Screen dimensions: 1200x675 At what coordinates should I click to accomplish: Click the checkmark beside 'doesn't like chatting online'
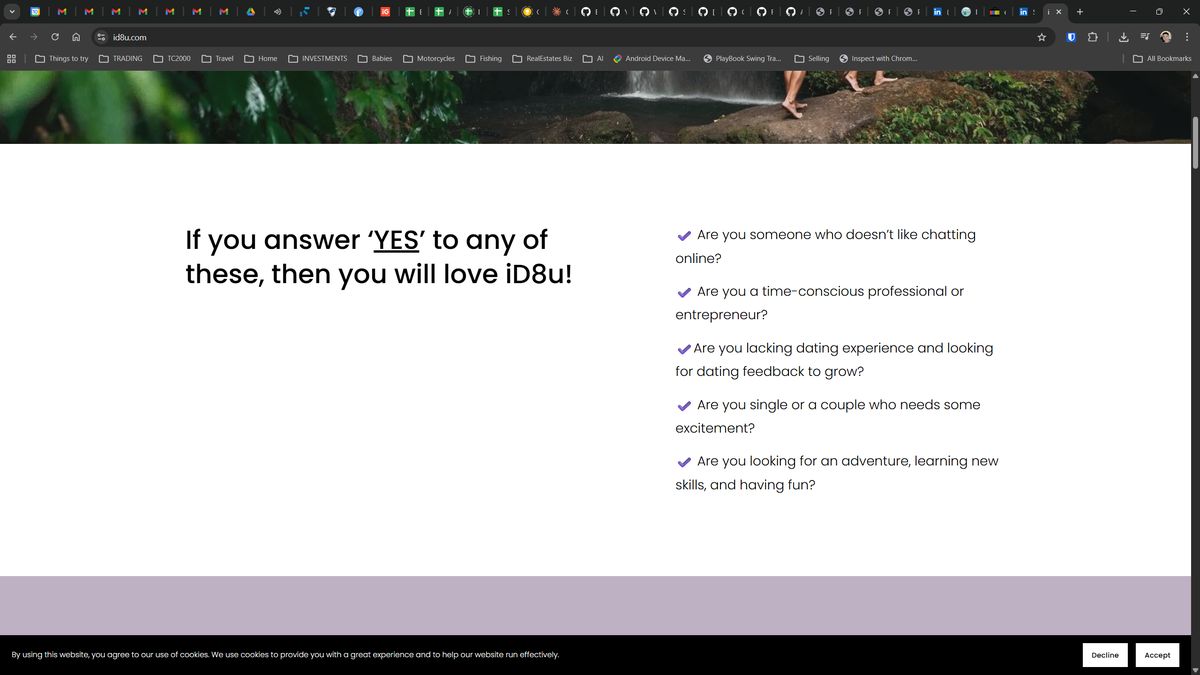click(x=684, y=236)
